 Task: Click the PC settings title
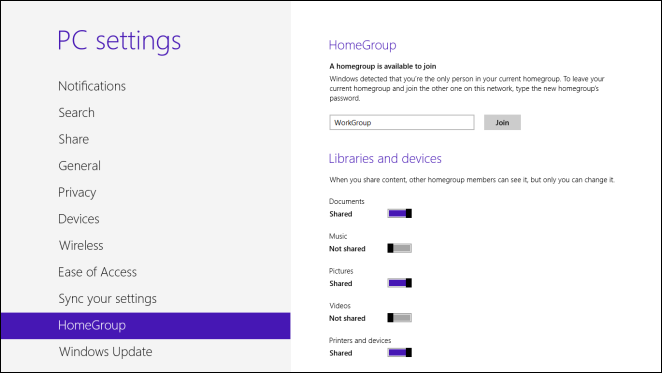click(119, 41)
